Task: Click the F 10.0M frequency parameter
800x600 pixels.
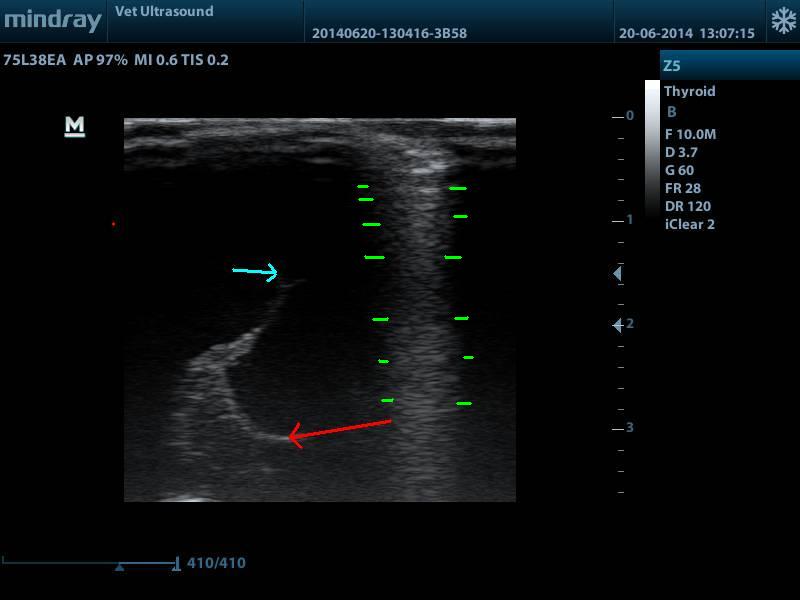Action: pyautogui.click(x=690, y=134)
